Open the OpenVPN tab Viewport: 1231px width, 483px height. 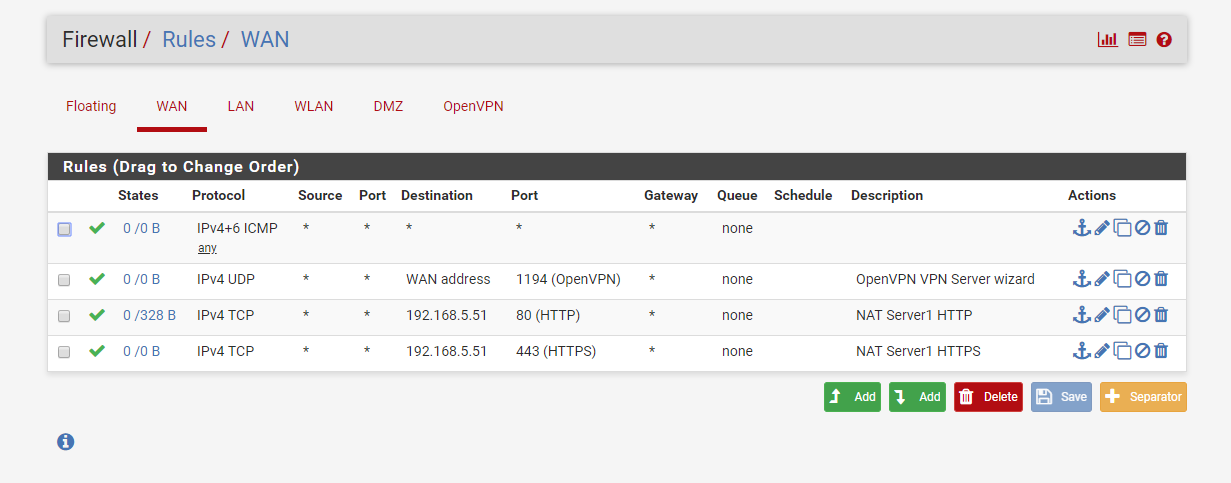(473, 106)
